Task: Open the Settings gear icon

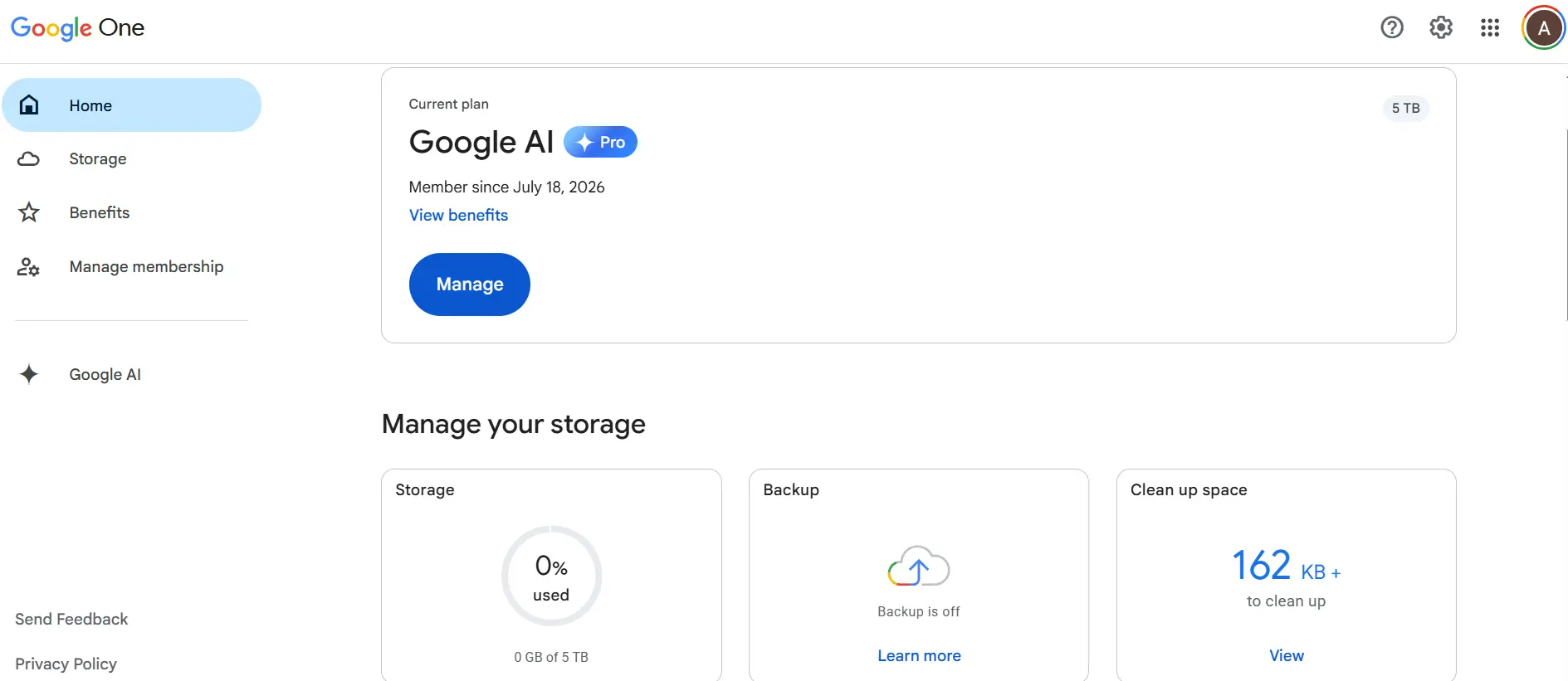Action: click(x=1441, y=27)
